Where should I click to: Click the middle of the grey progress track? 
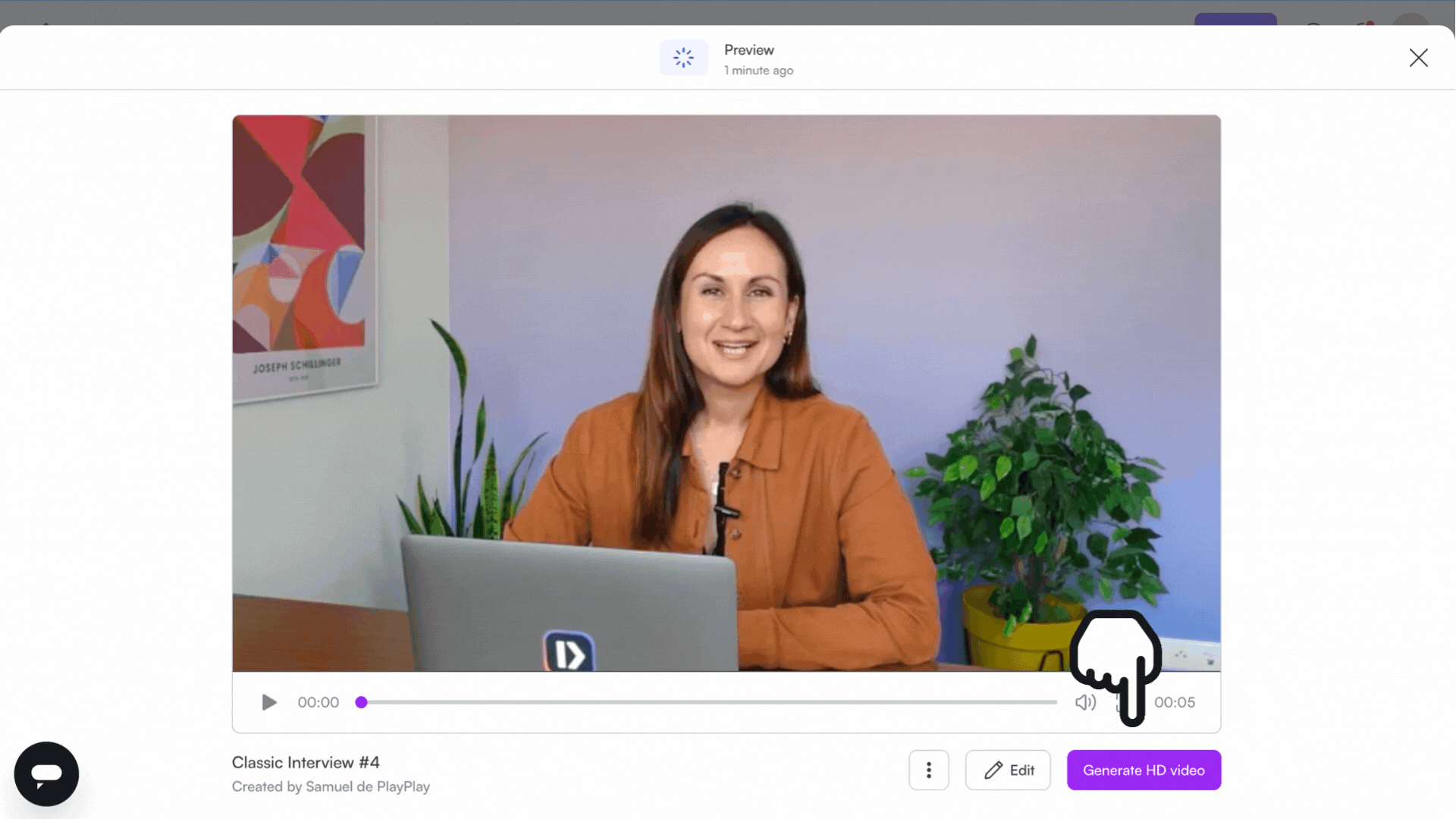tap(709, 702)
